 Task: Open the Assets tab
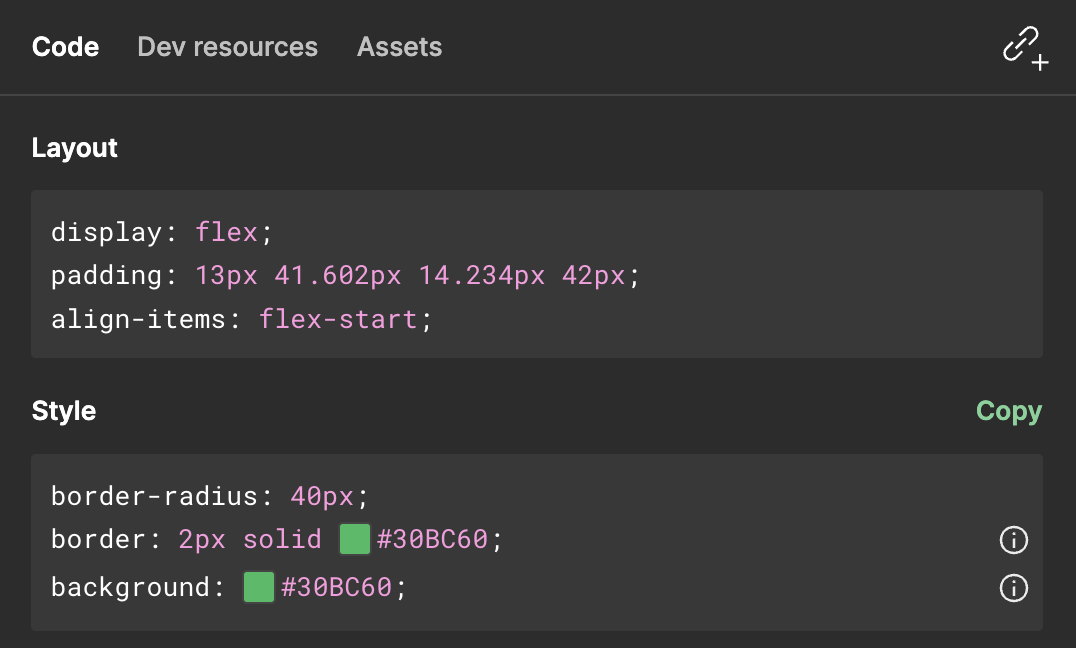click(399, 46)
